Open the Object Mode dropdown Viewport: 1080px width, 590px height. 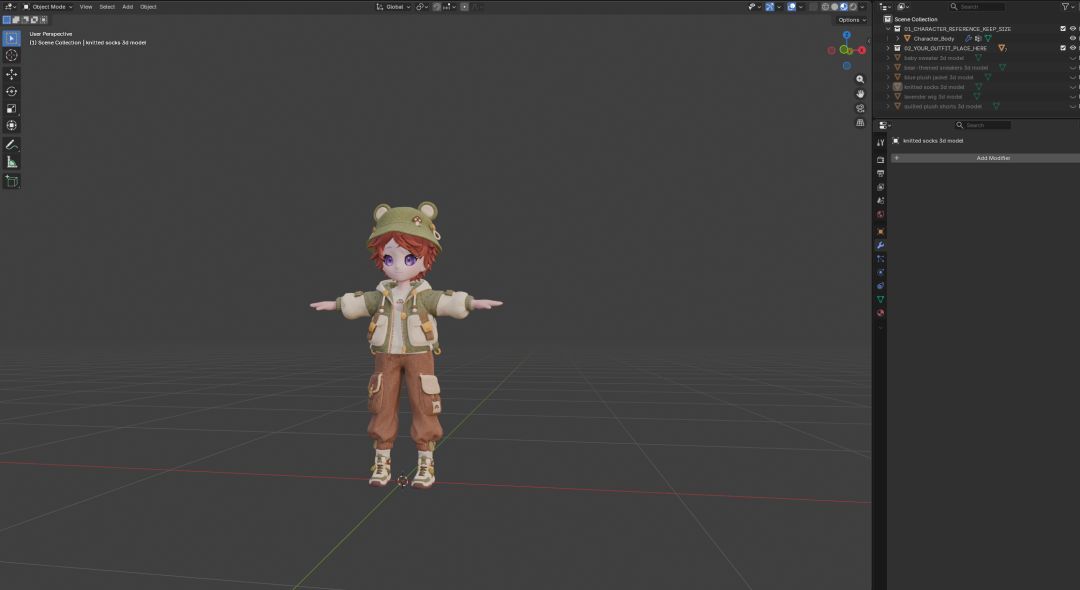click(48, 7)
